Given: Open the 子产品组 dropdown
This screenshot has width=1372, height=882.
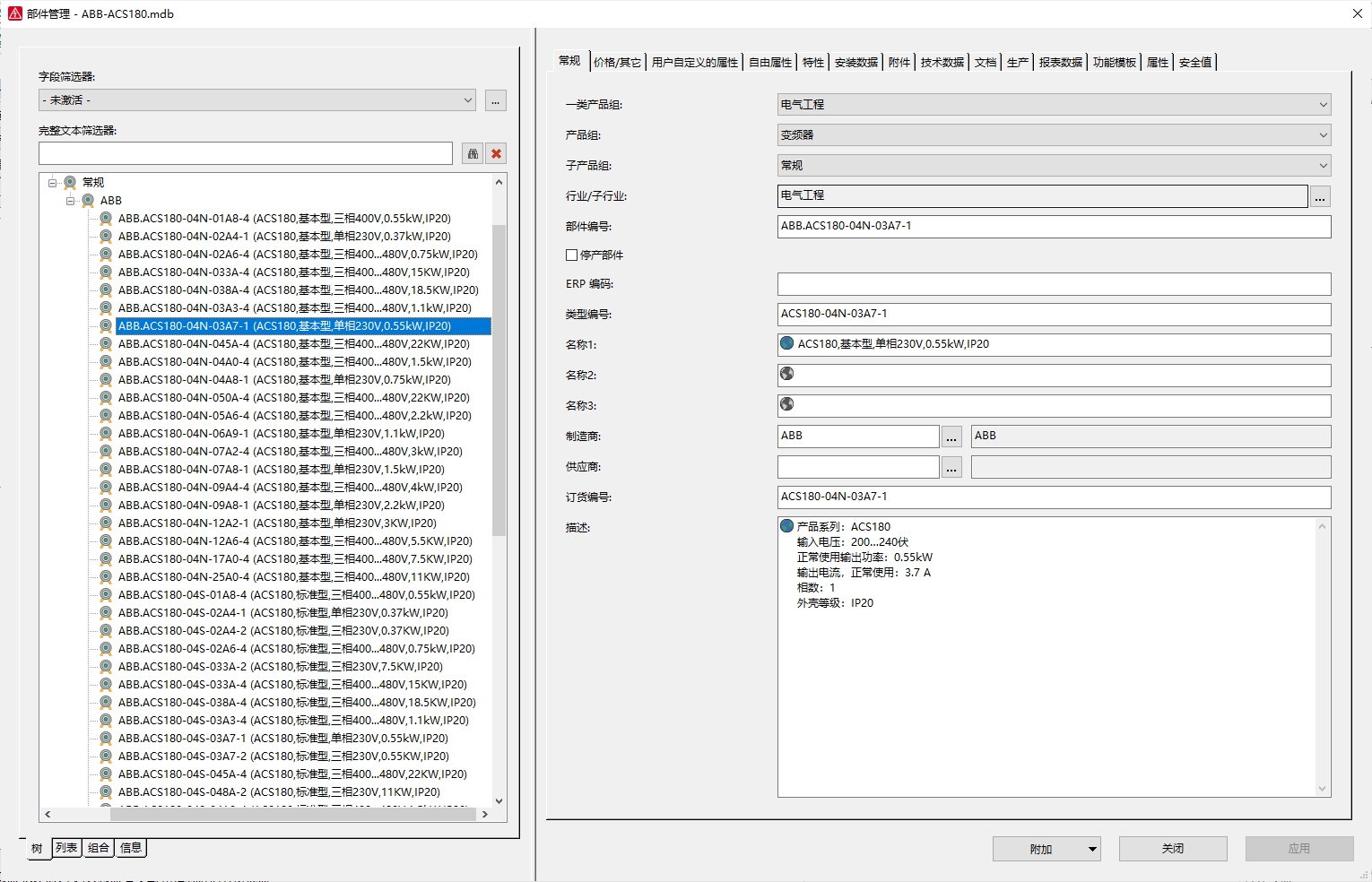Looking at the screenshot, I should [1054, 165].
